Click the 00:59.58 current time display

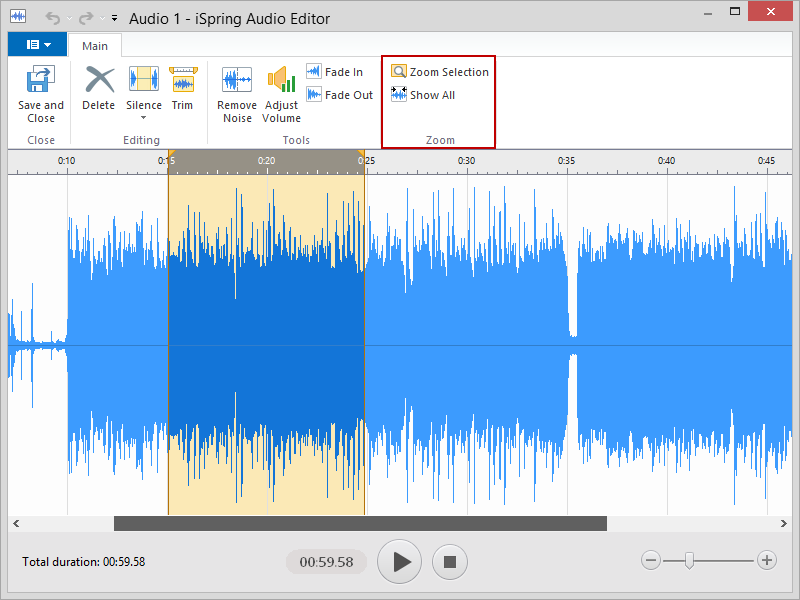[327, 562]
